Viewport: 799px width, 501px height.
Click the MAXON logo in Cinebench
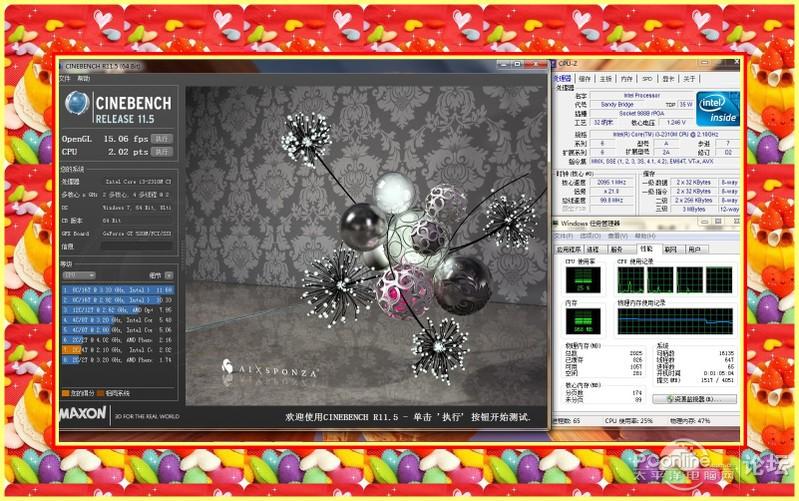tap(83, 413)
